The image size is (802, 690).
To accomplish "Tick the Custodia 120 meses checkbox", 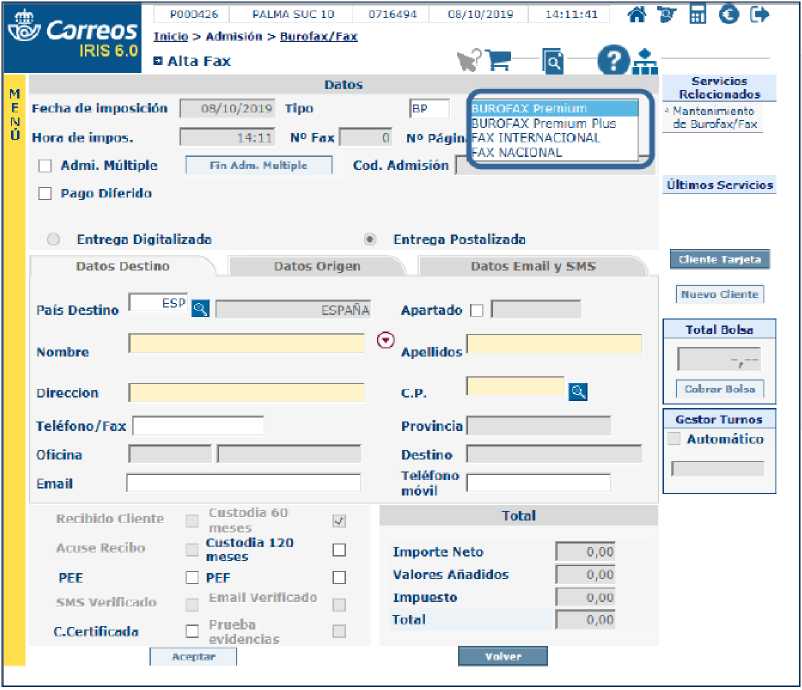I will tap(339, 550).
